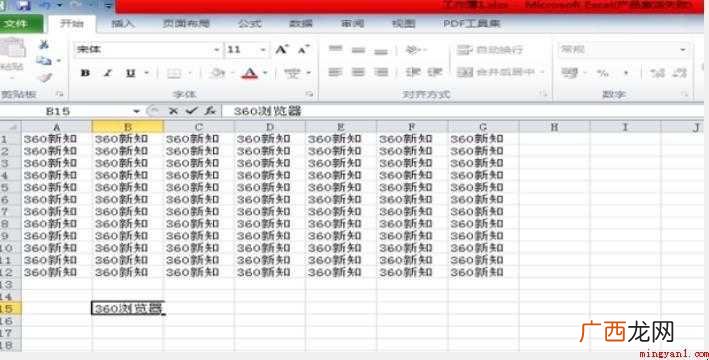This screenshot has width=709, height=360.
Task: Toggle Italic formatting
Action: (108, 73)
